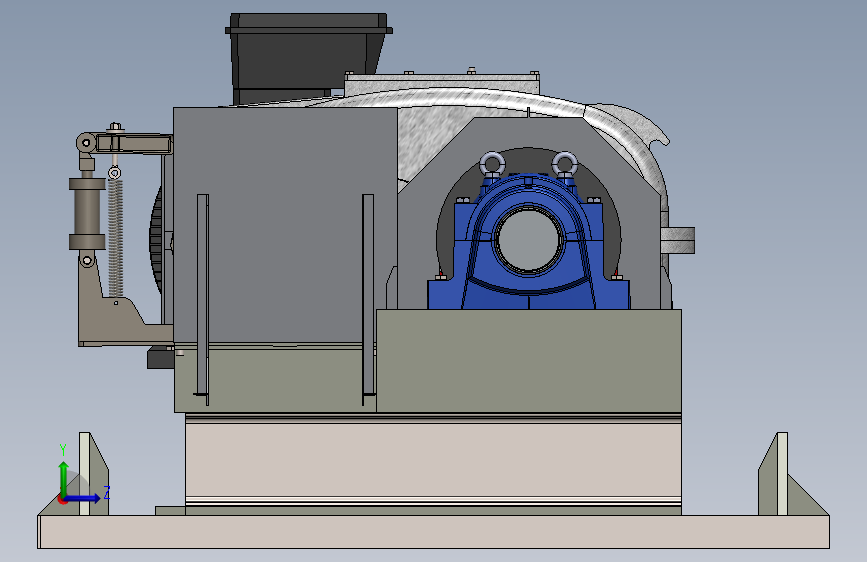
Task: Click the blue Z axis of the triad
Action: click(x=83, y=498)
